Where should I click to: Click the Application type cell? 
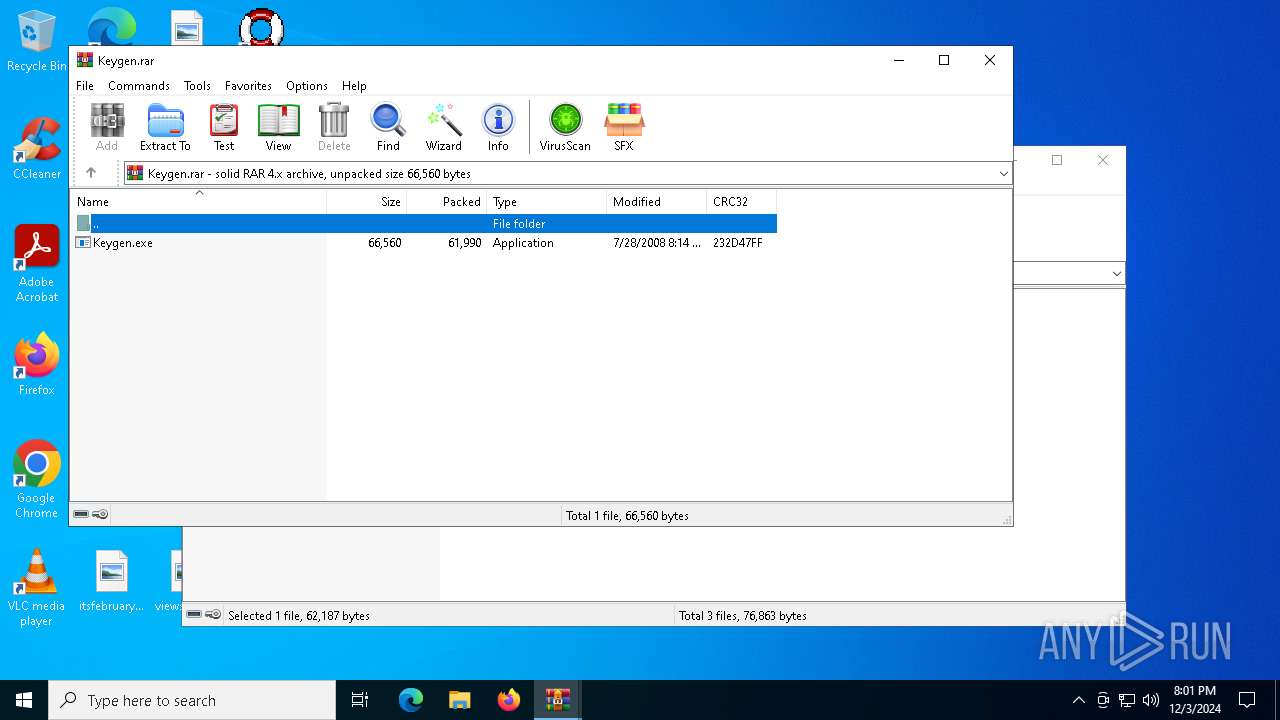click(523, 243)
